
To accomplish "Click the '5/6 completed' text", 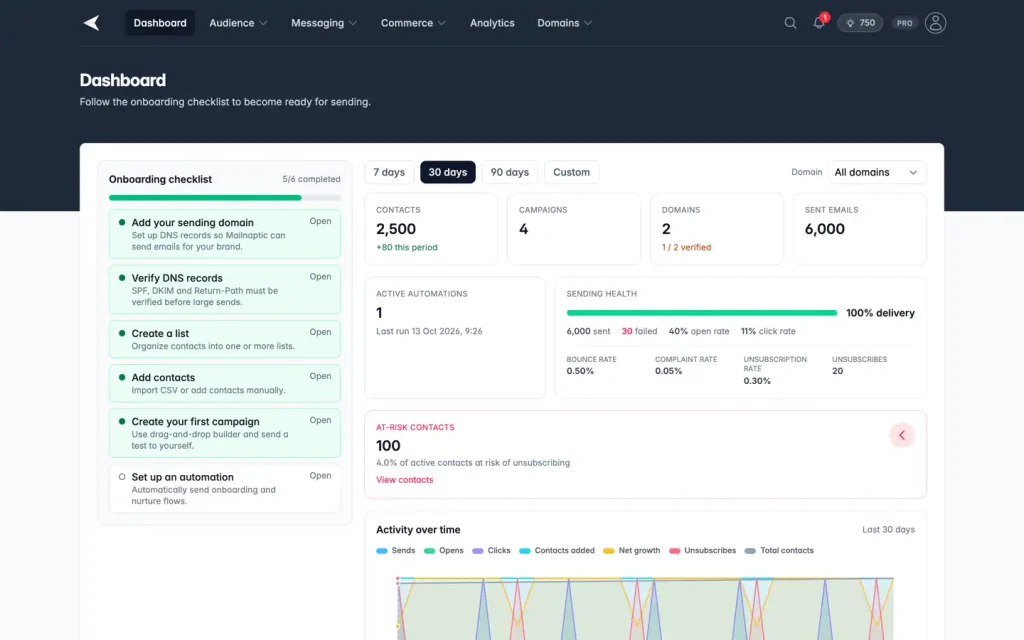I will (x=312, y=179).
